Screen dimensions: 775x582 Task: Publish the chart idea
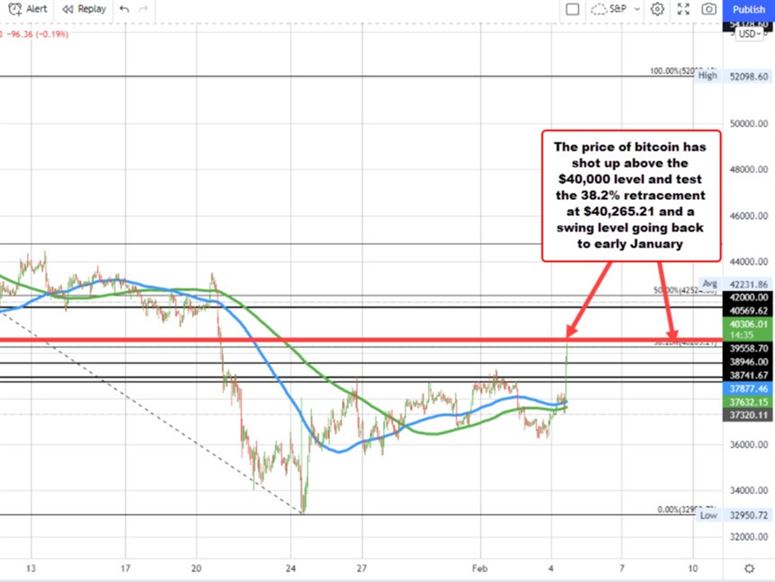(748, 9)
